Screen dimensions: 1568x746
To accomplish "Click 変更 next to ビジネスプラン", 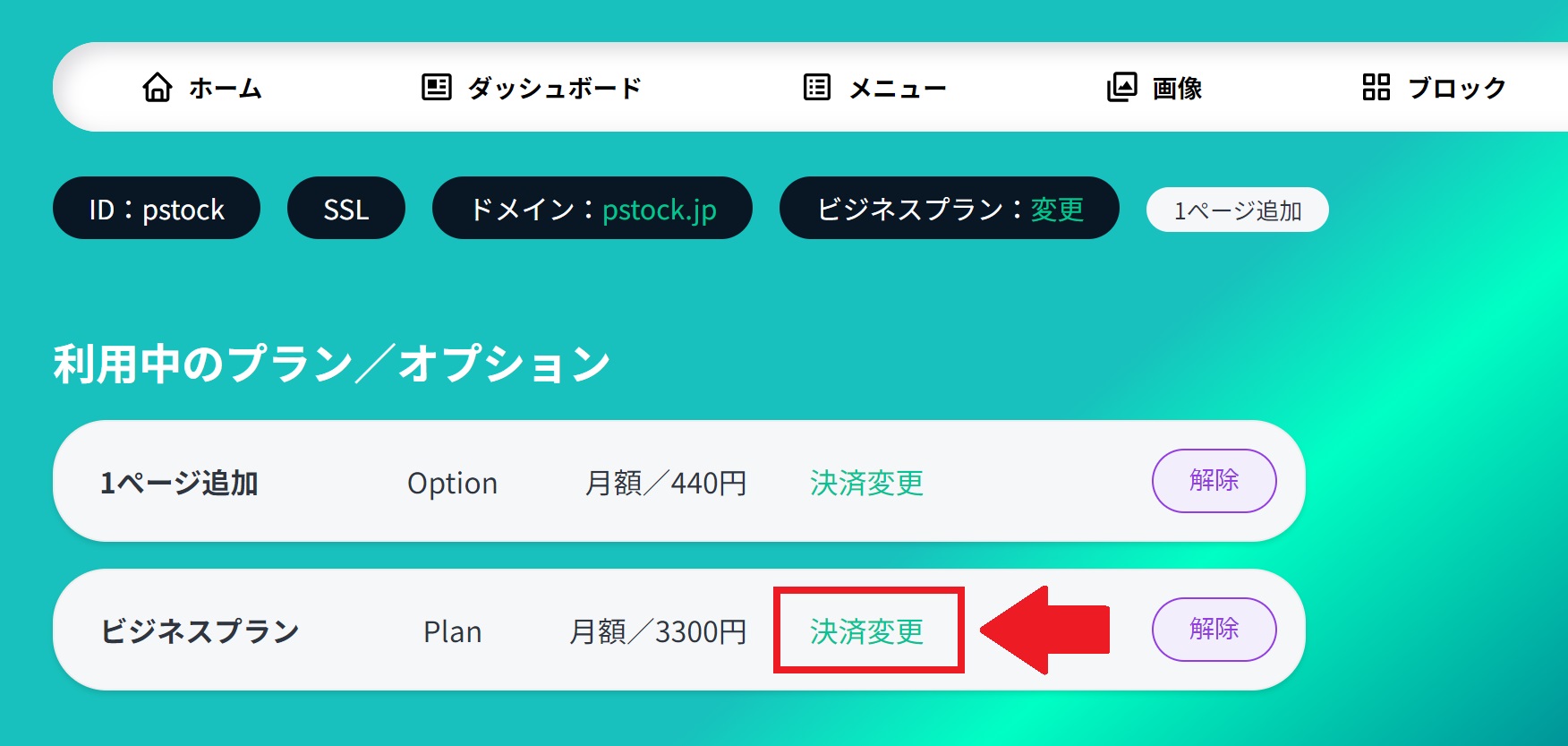I will (1057, 210).
